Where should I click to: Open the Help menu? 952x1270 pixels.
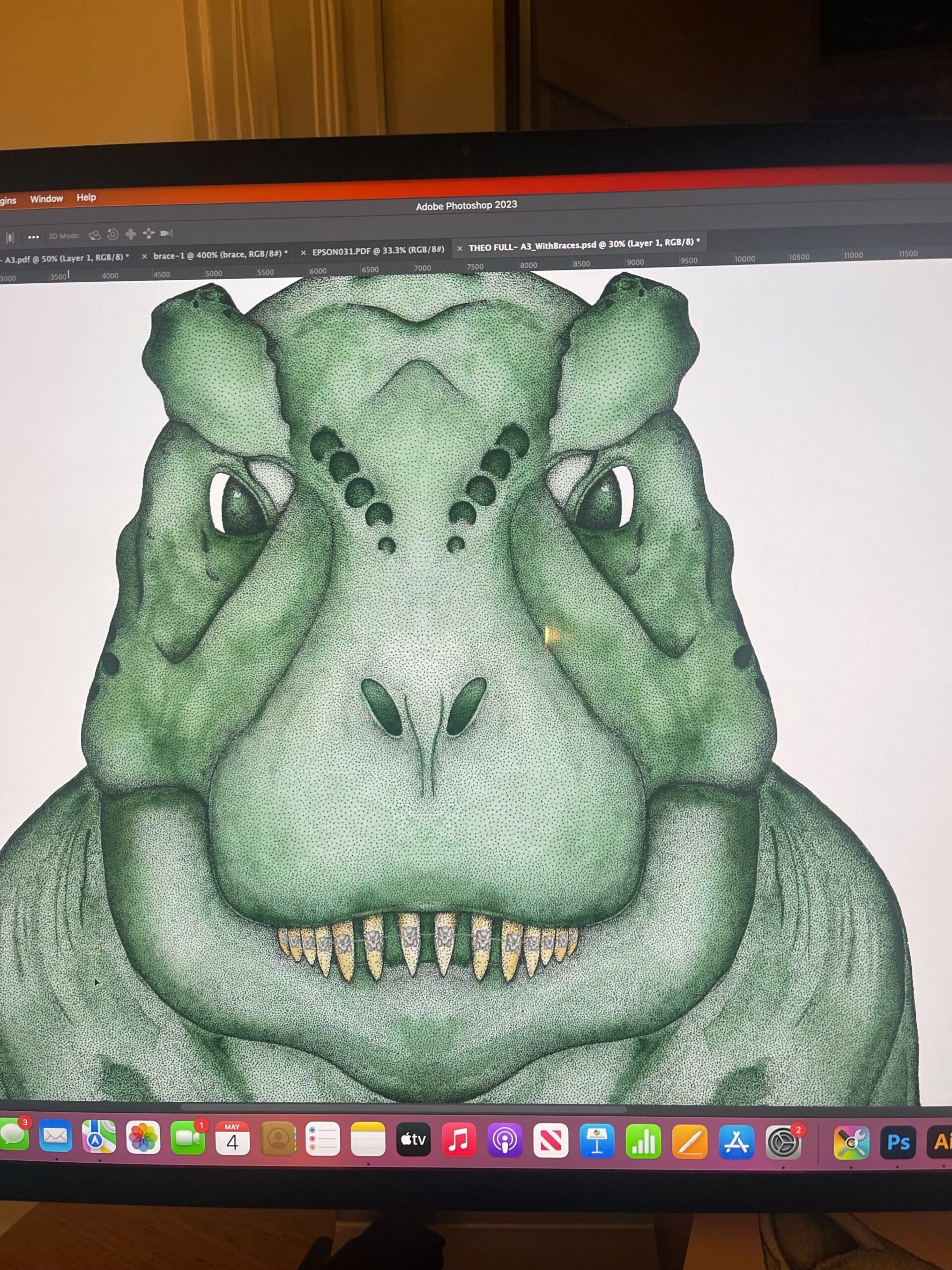click(x=86, y=197)
